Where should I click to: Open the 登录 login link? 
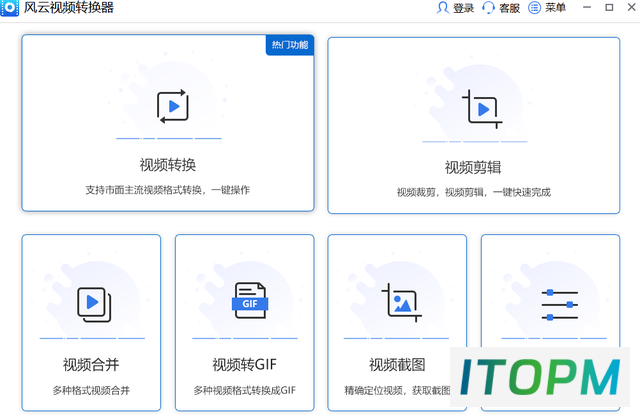pos(463,8)
